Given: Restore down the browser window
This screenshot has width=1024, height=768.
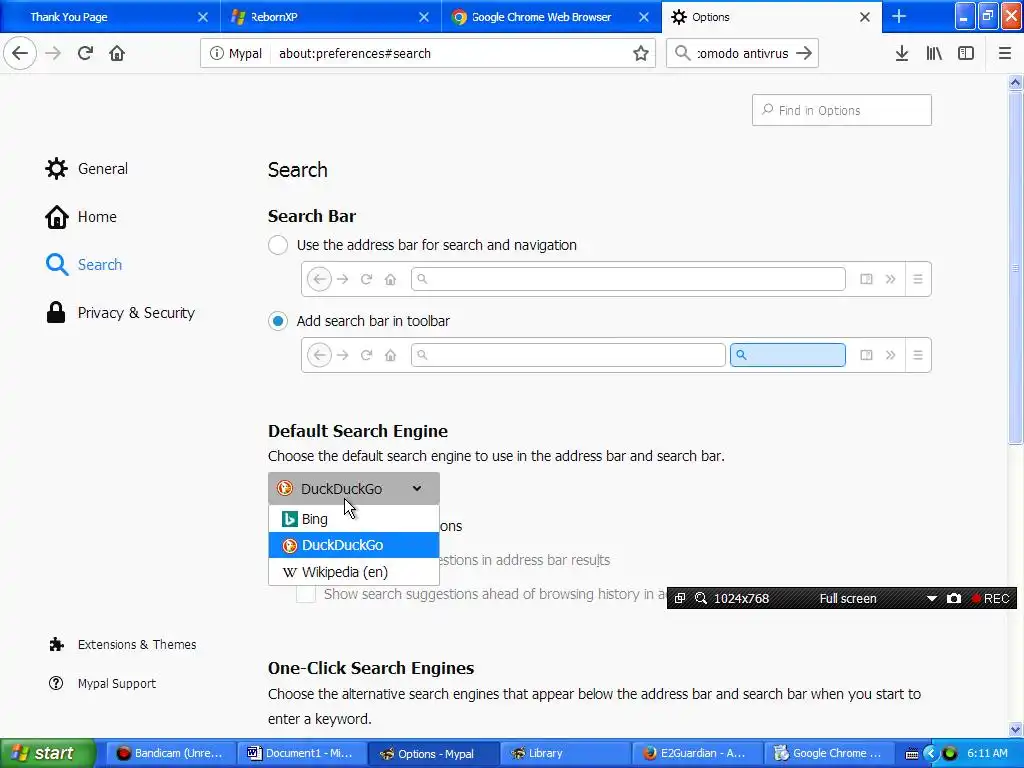Looking at the screenshot, I should pyautogui.click(x=988, y=16).
